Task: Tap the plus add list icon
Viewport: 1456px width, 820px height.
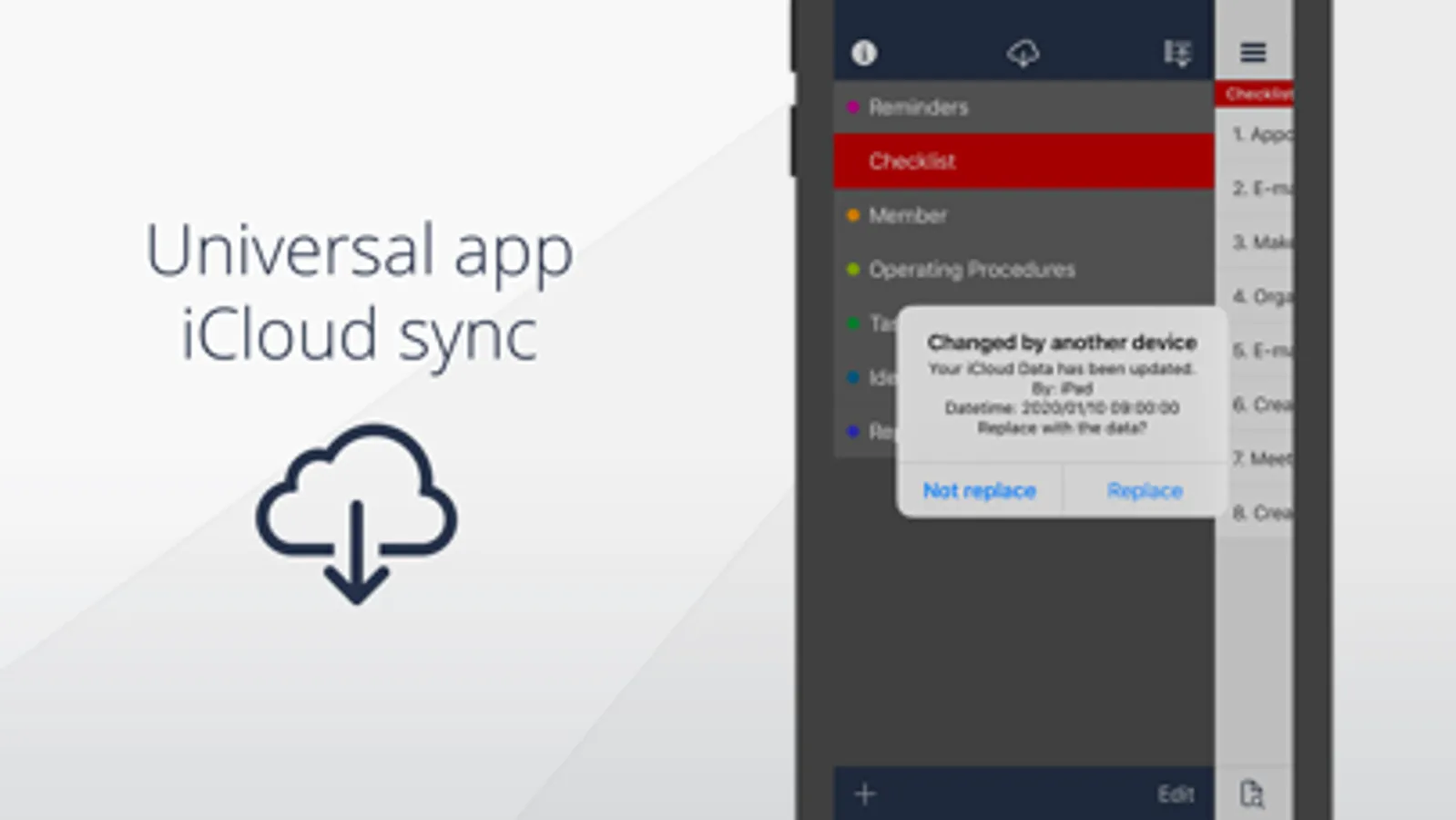Action: [x=865, y=794]
